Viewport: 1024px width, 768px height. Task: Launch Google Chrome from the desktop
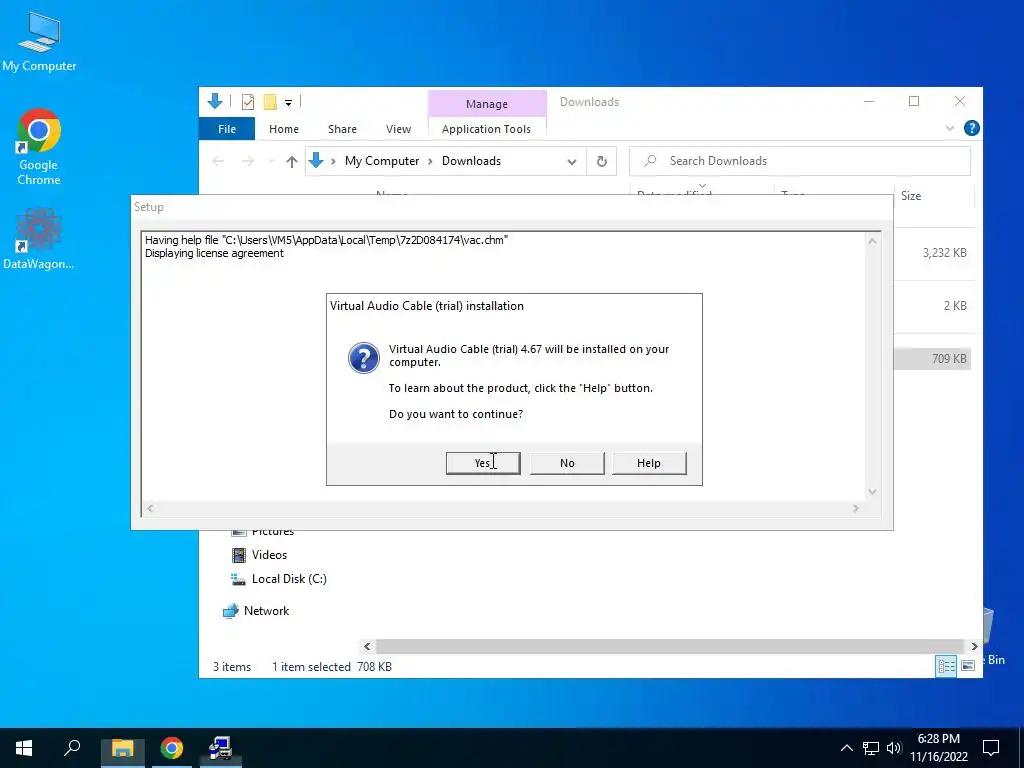coord(39,147)
